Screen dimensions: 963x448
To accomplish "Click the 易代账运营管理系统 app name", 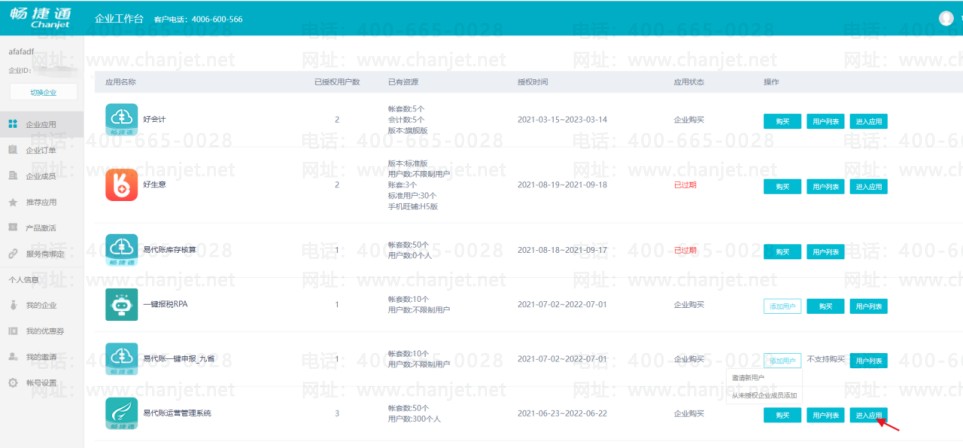I will (177, 414).
